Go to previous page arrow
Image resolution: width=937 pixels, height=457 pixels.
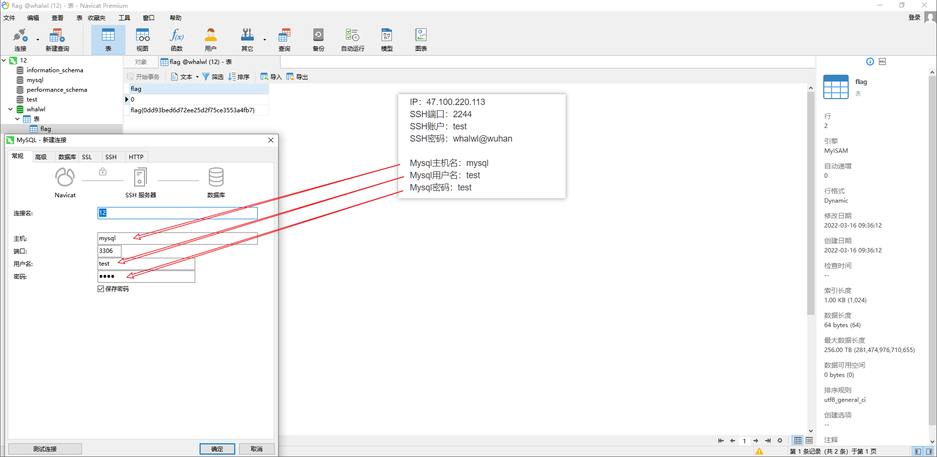[732, 440]
